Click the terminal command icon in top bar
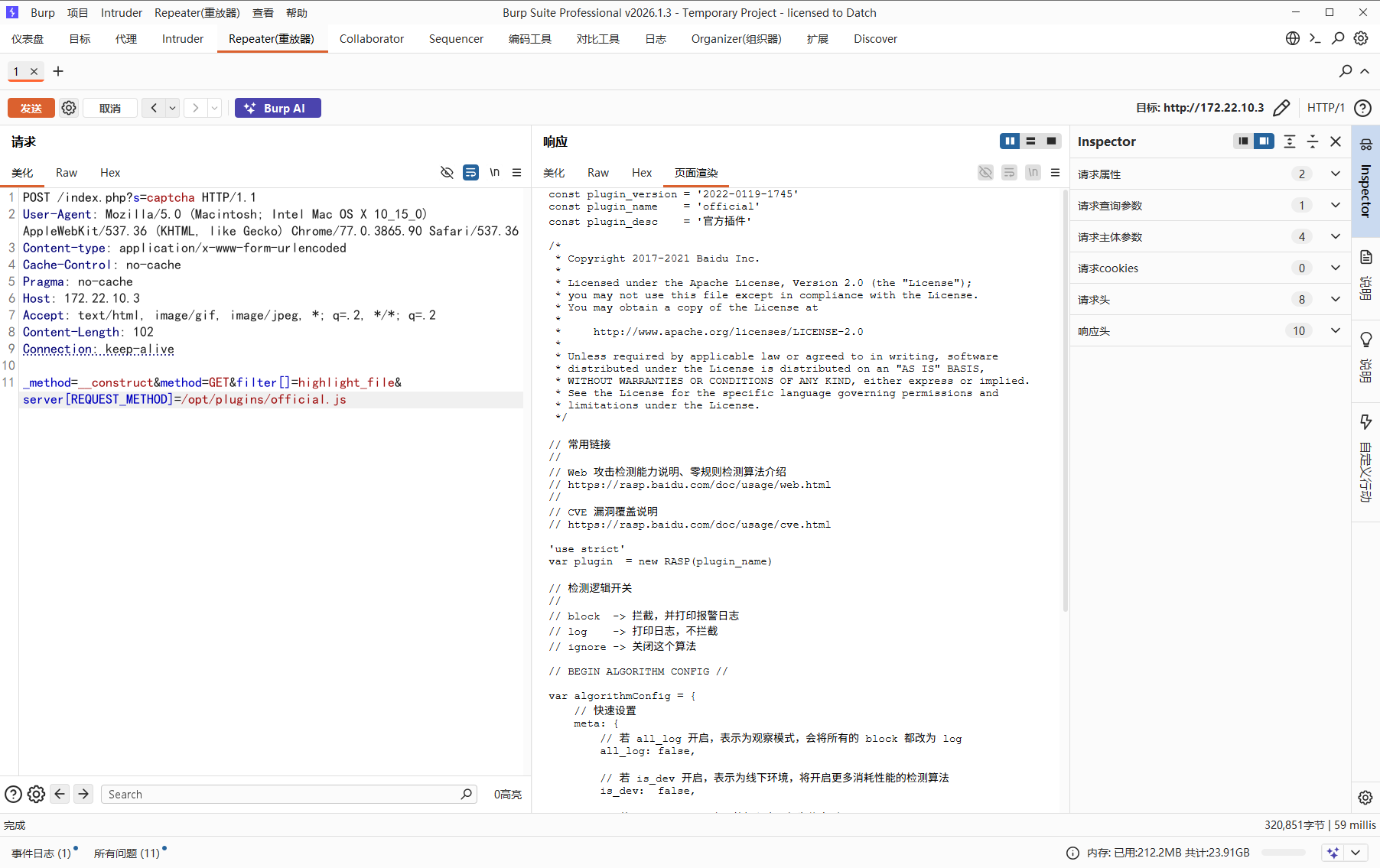The width and height of the screenshot is (1380, 868). 1316,38
